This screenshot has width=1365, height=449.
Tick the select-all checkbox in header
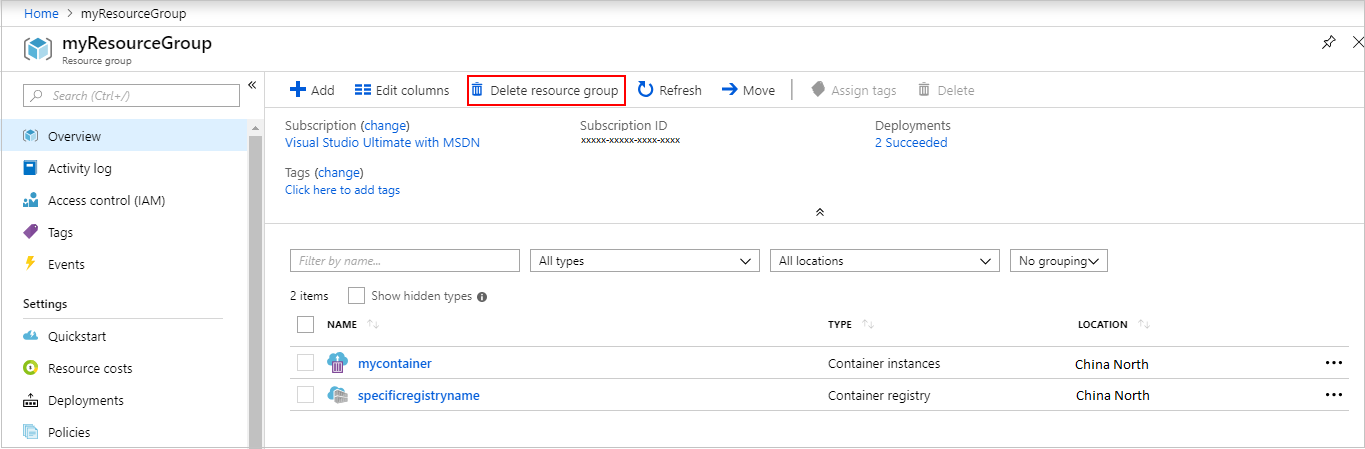point(306,324)
